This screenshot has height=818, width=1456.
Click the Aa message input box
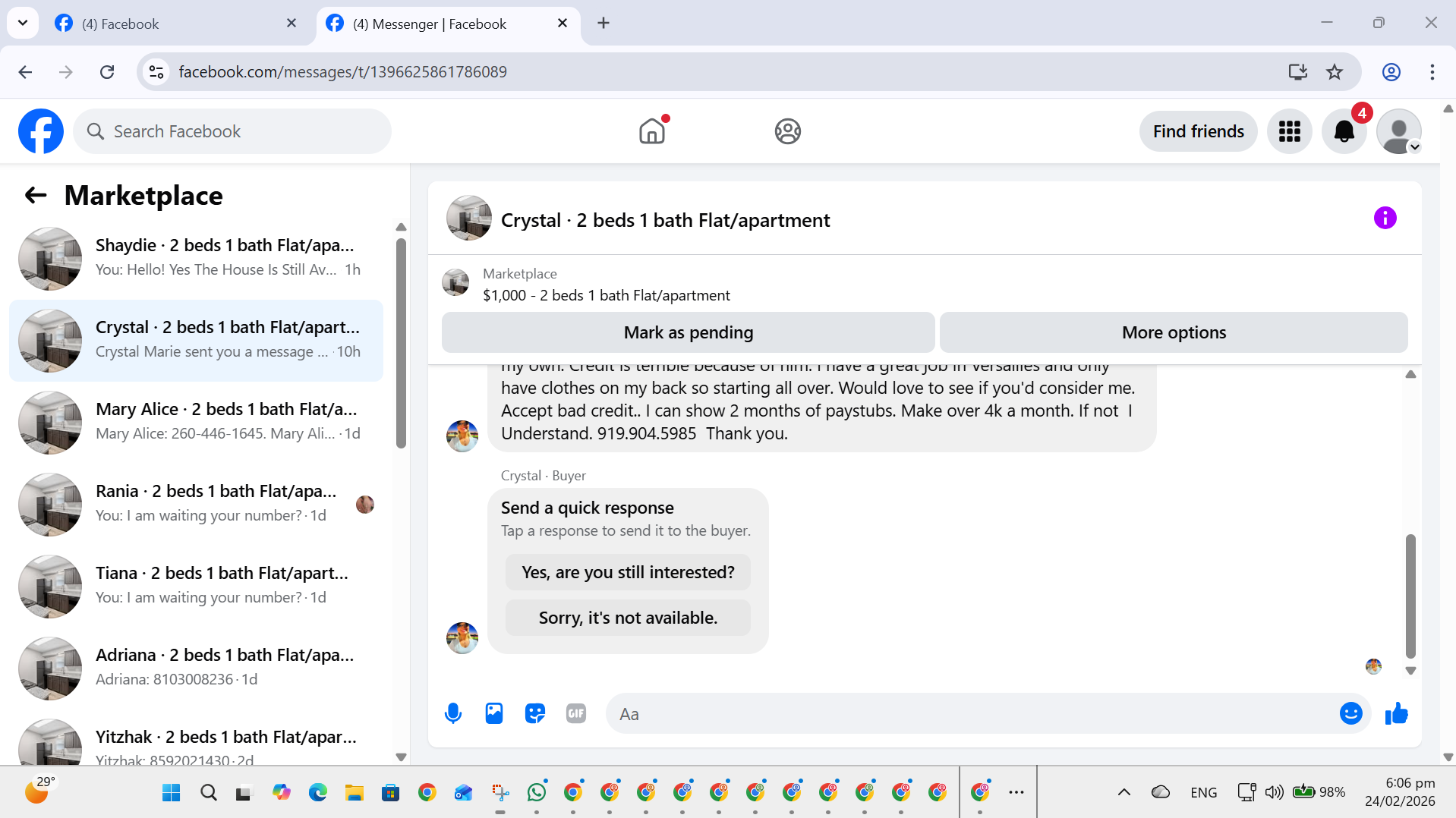coord(972,714)
